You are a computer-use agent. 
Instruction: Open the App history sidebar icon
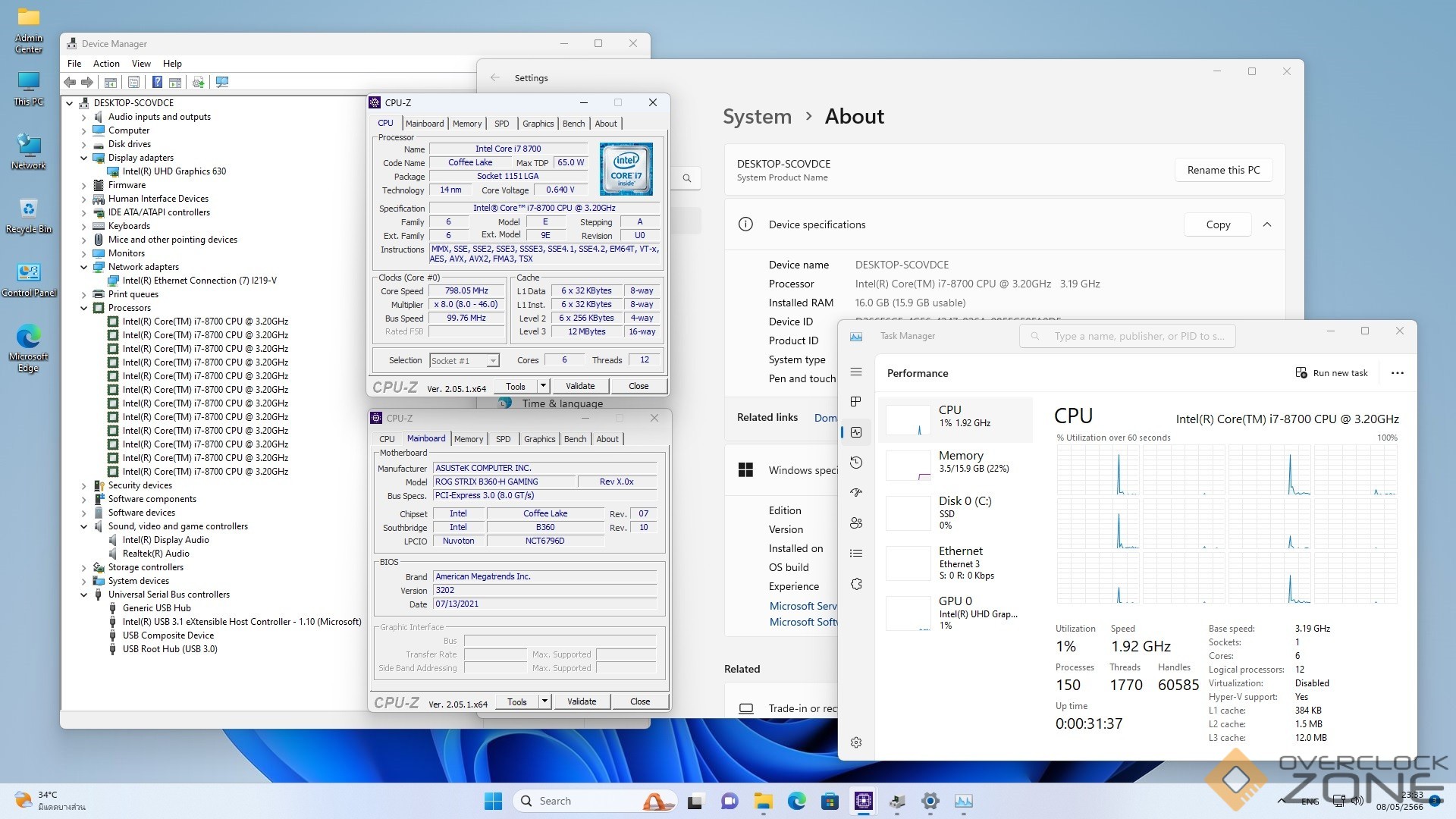856,463
